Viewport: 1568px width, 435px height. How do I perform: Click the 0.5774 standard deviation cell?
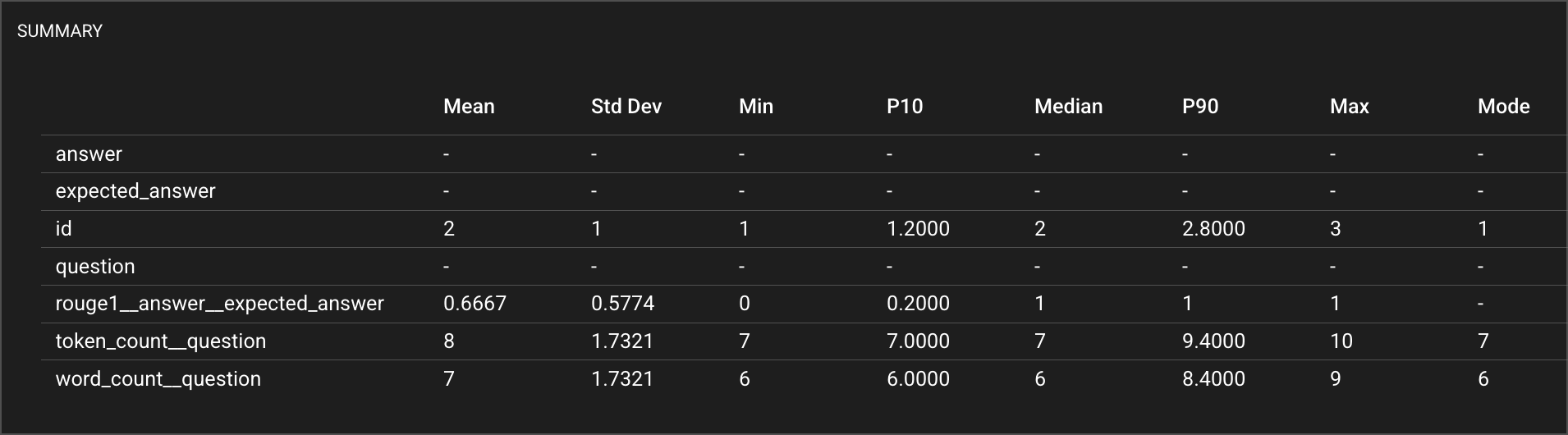(x=622, y=304)
